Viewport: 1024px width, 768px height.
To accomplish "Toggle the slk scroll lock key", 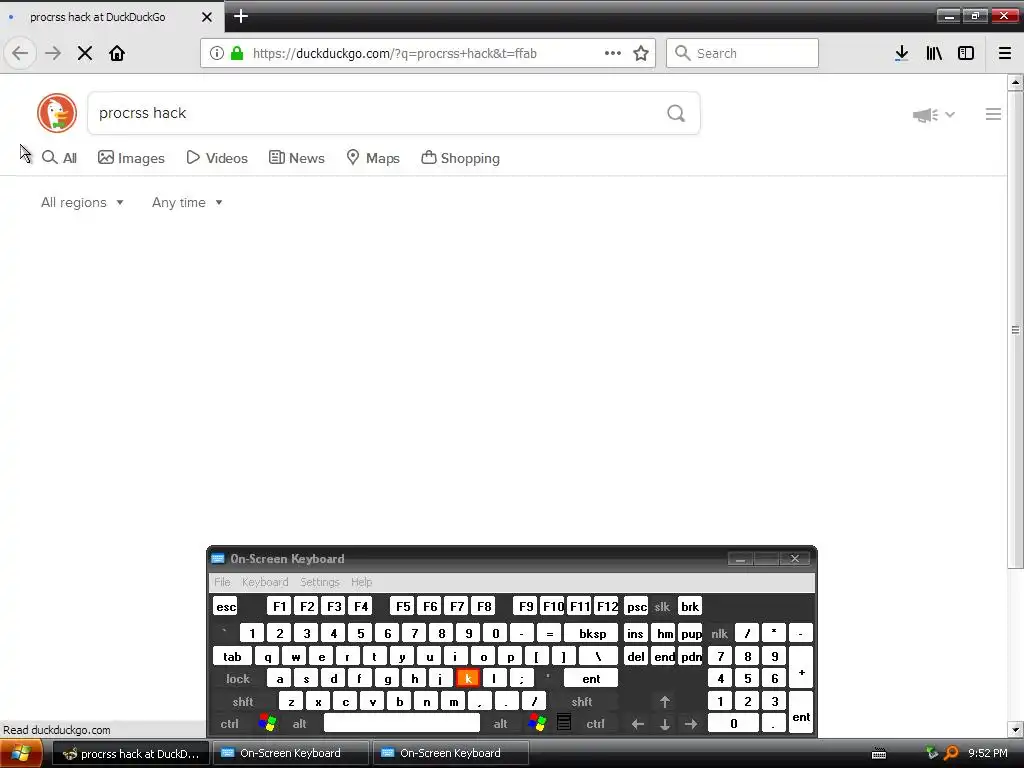I will [x=662, y=607].
